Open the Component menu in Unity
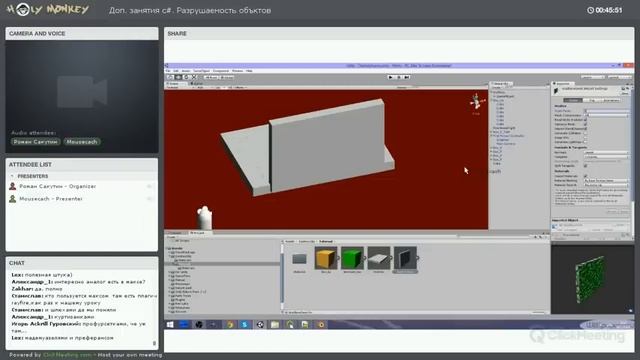This screenshot has height=360, width=640. (x=221, y=71)
